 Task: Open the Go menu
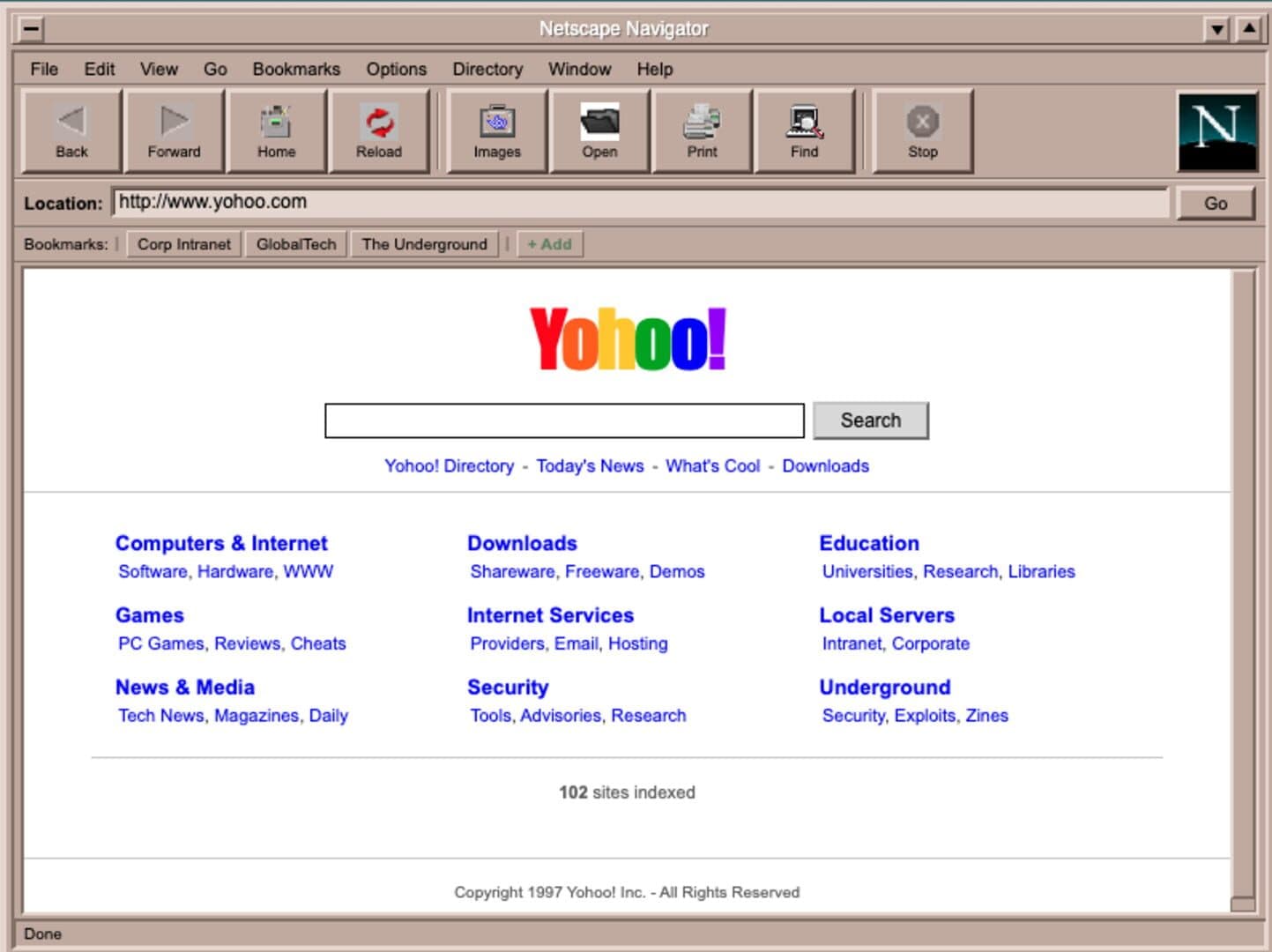(215, 69)
